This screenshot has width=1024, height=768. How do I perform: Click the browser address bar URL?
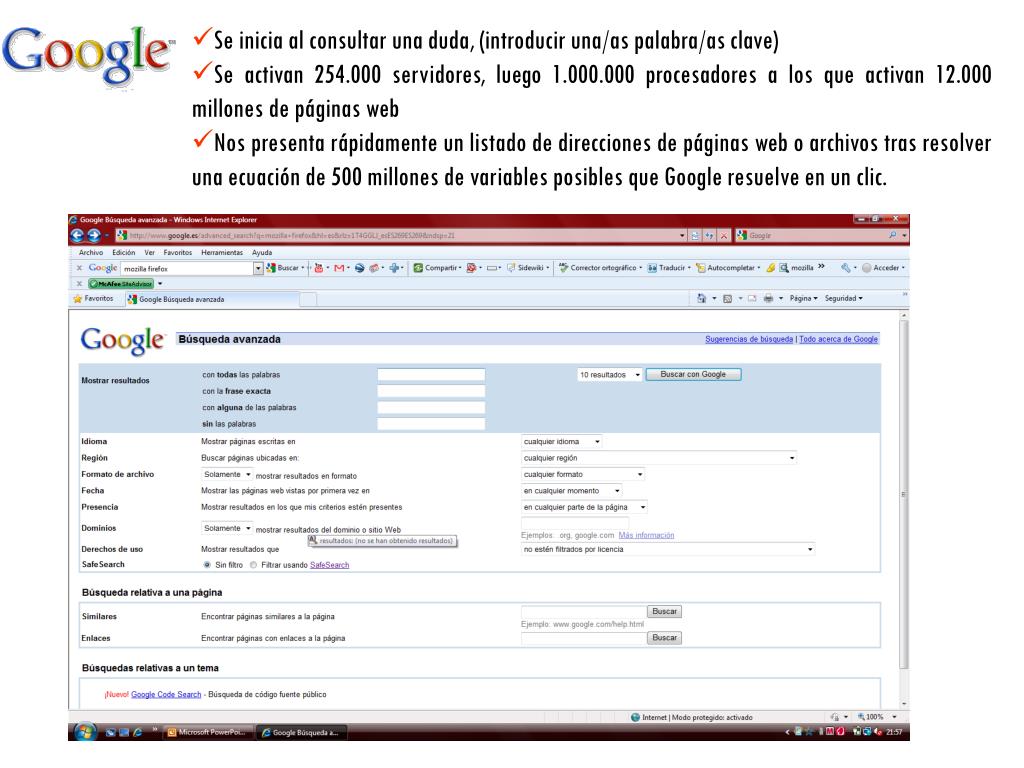pyautogui.click(x=398, y=236)
